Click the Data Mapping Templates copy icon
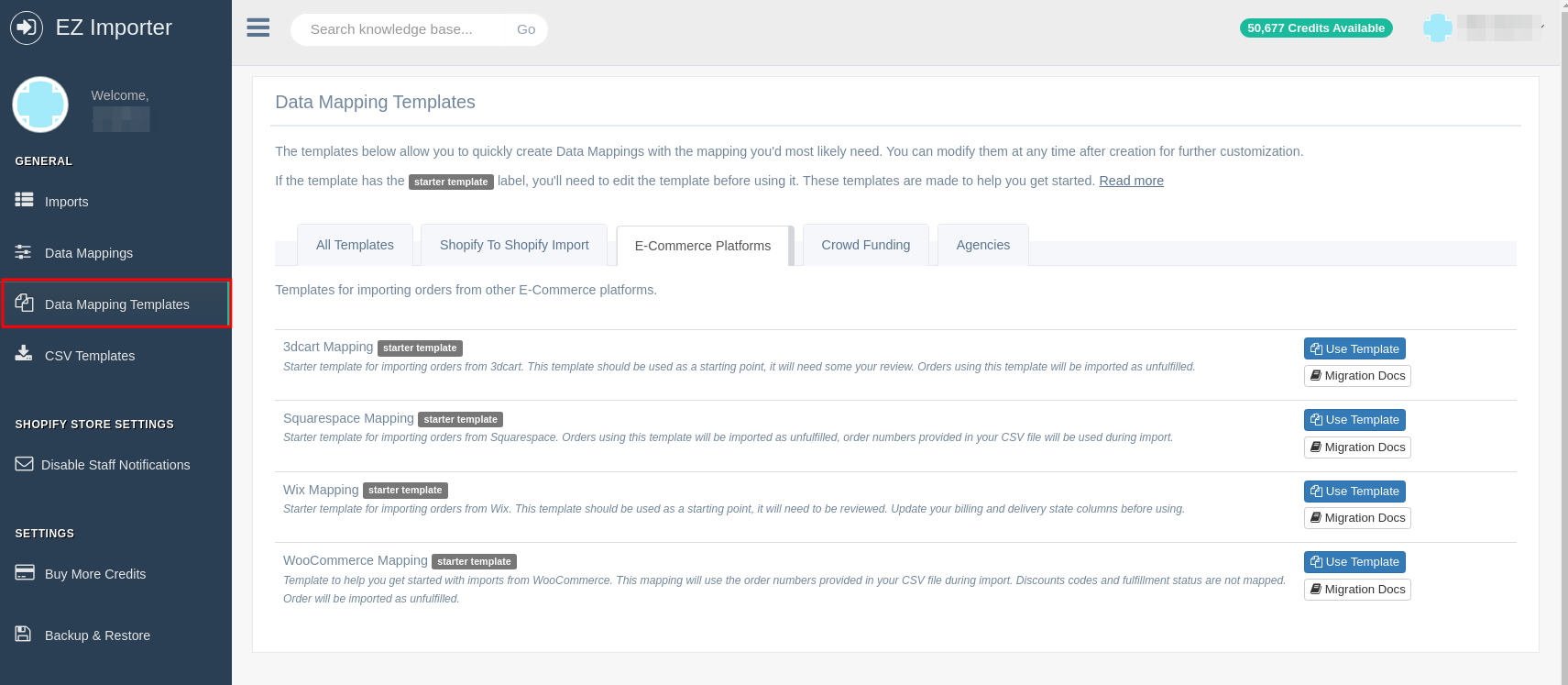The width and height of the screenshot is (1568, 685). click(24, 304)
